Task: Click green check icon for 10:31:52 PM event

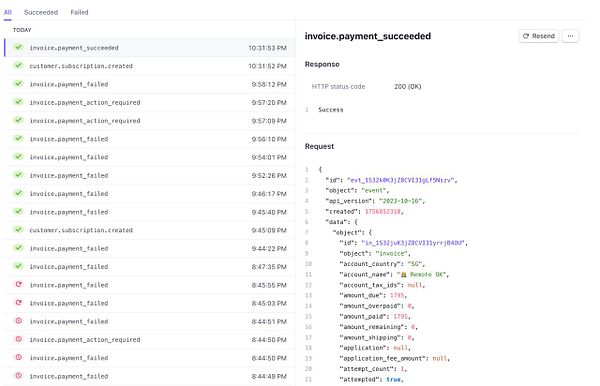Action: click(x=18, y=65)
